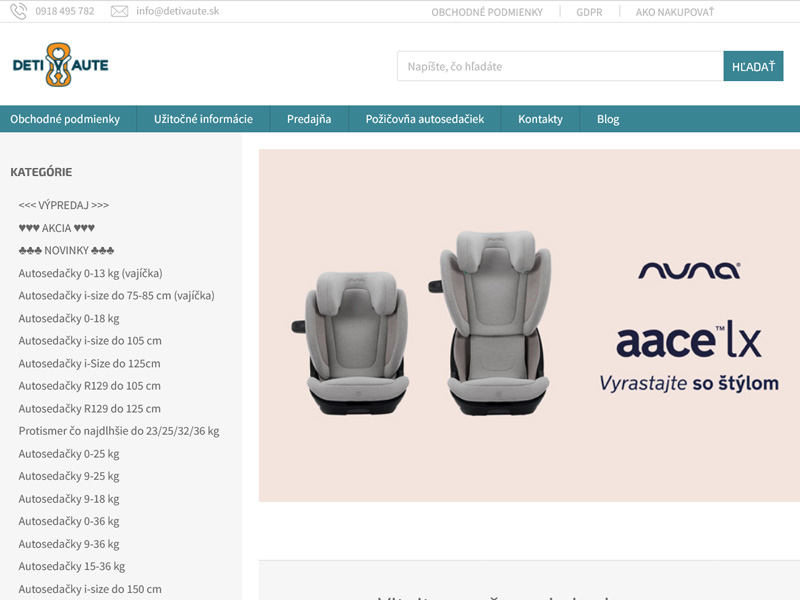Open Autosedačky 0-18 kg category
This screenshot has width=800, height=600.
[69, 319]
